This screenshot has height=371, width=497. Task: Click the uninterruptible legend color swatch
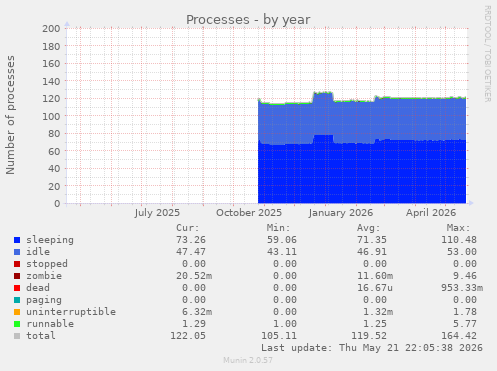click(x=17, y=312)
